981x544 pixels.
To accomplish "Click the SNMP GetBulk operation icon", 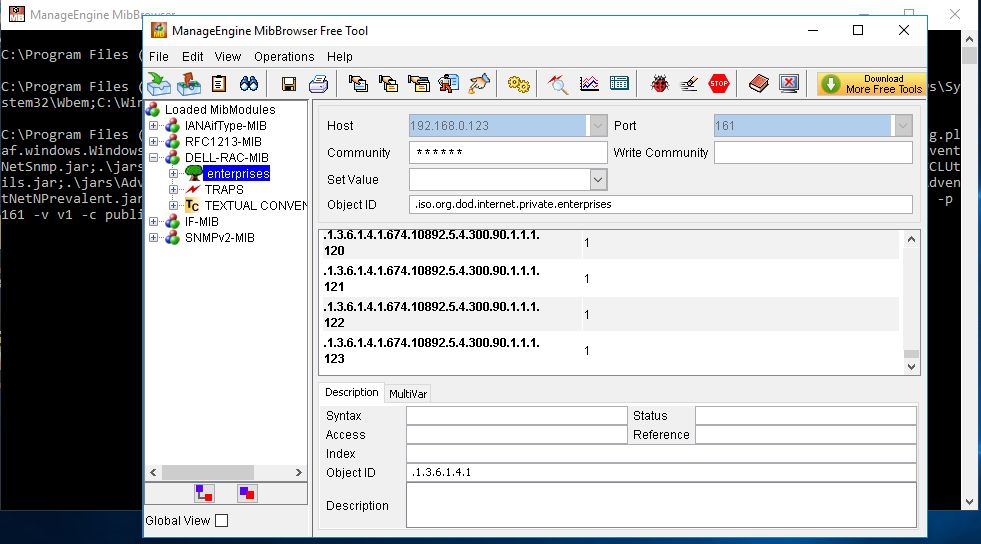I will pyautogui.click(x=419, y=83).
